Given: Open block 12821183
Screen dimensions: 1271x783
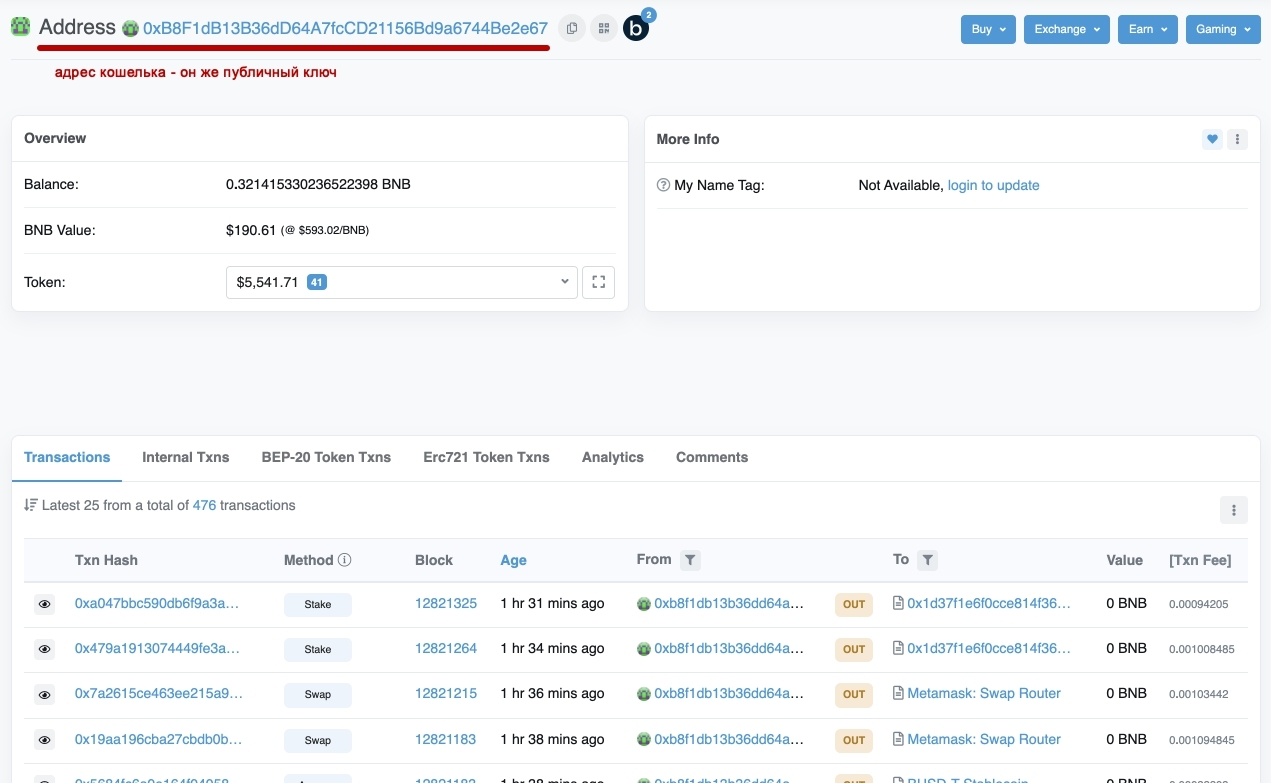Looking at the screenshot, I should tap(446, 739).
